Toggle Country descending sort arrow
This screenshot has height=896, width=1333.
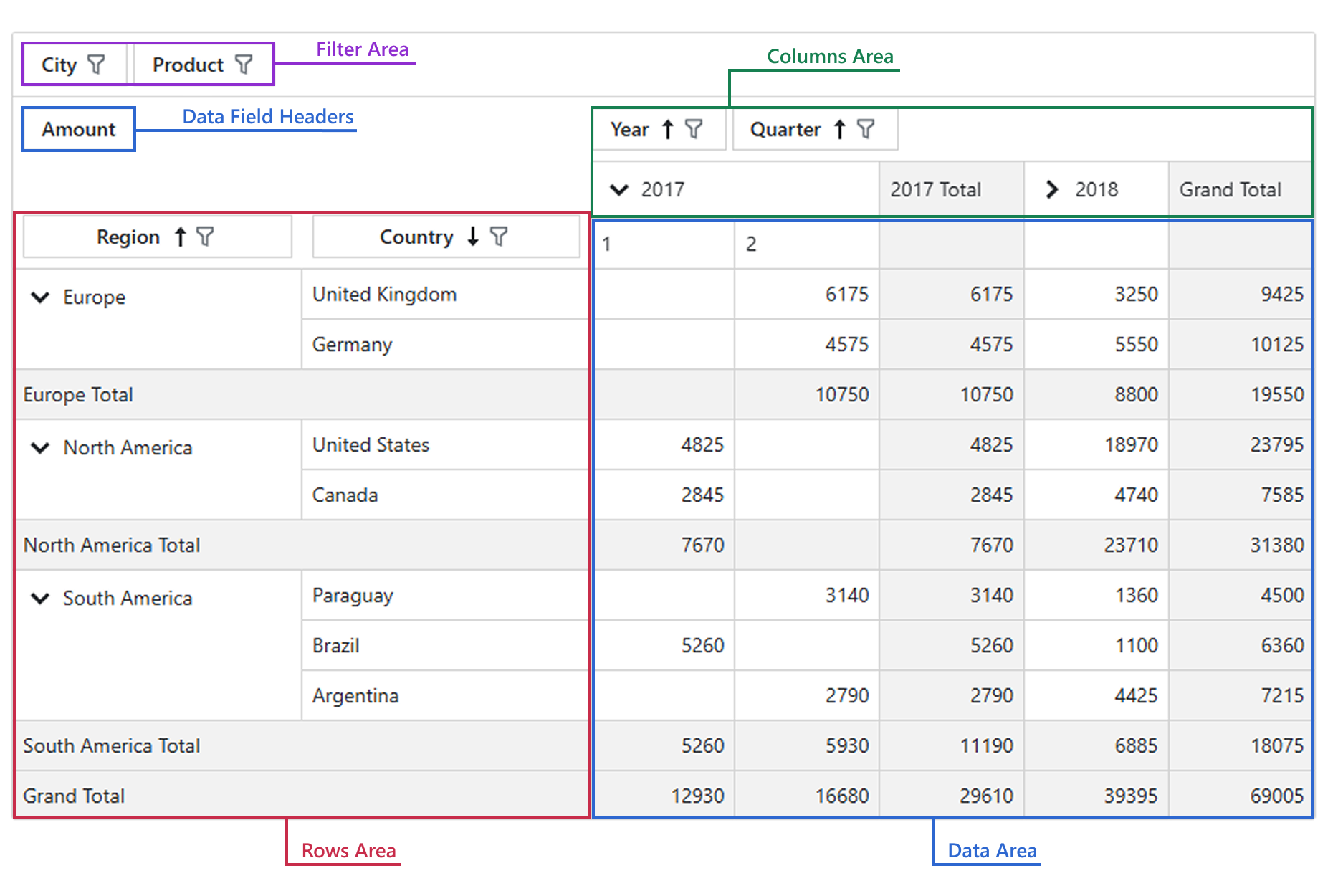point(473,237)
